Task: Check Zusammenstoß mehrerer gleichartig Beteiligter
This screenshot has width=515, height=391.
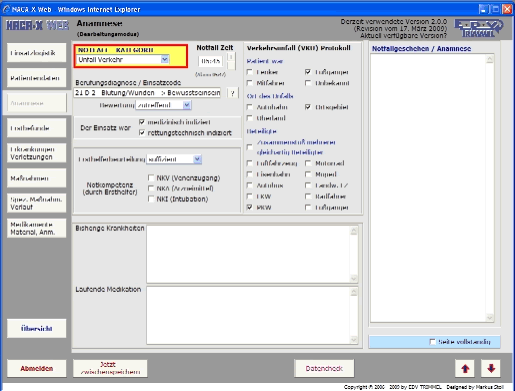Action: (249, 147)
